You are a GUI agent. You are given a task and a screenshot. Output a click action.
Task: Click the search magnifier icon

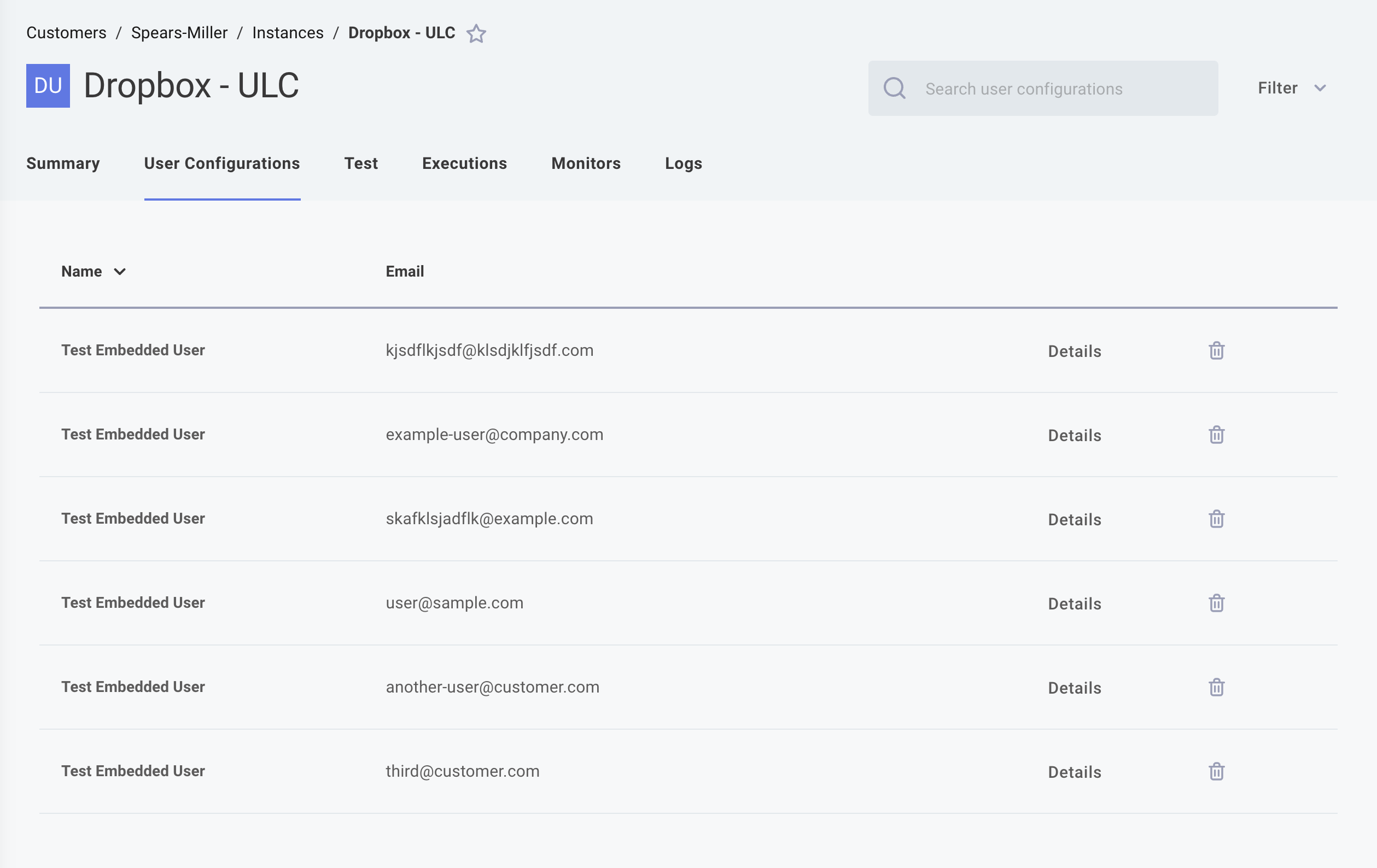[x=895, y=89]
